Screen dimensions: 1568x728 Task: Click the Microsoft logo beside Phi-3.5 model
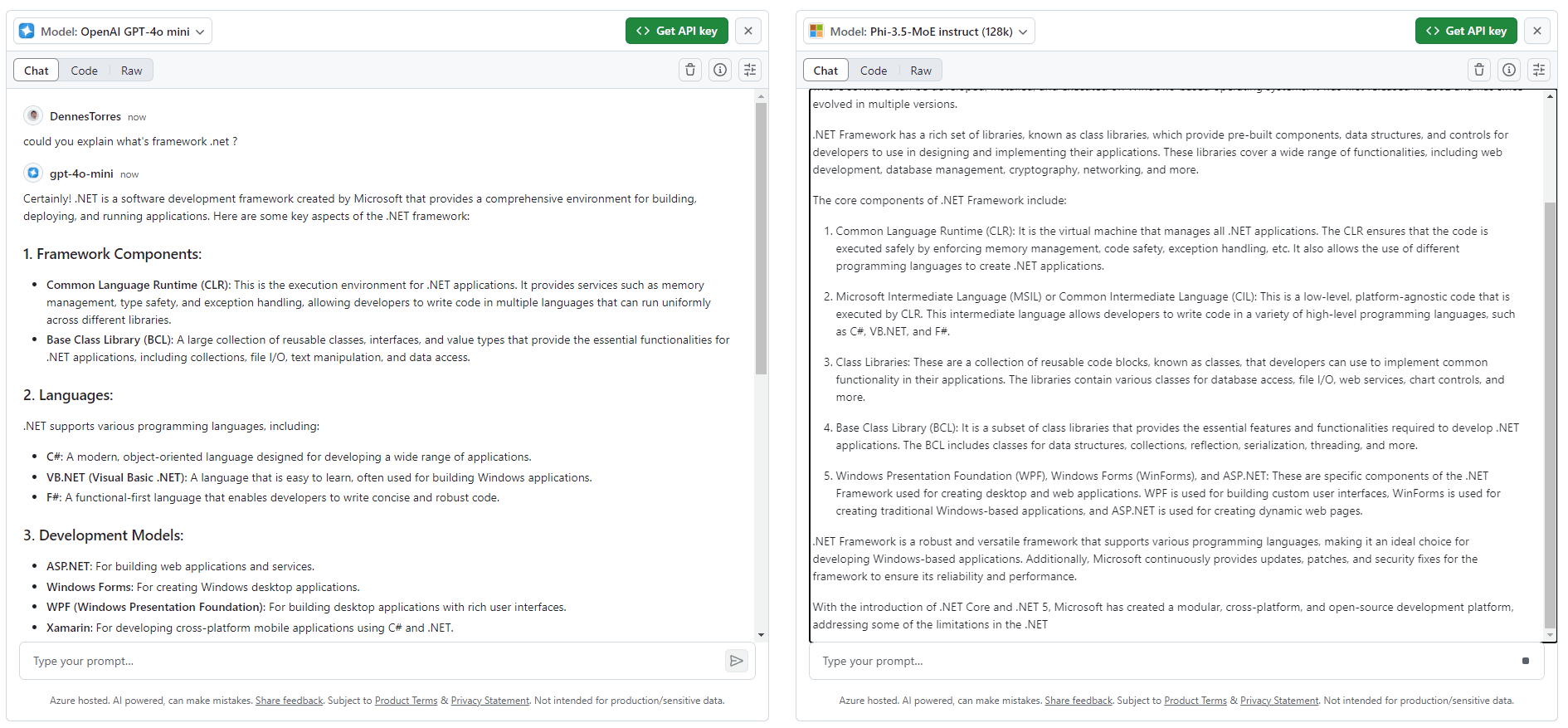pos(816,31)
